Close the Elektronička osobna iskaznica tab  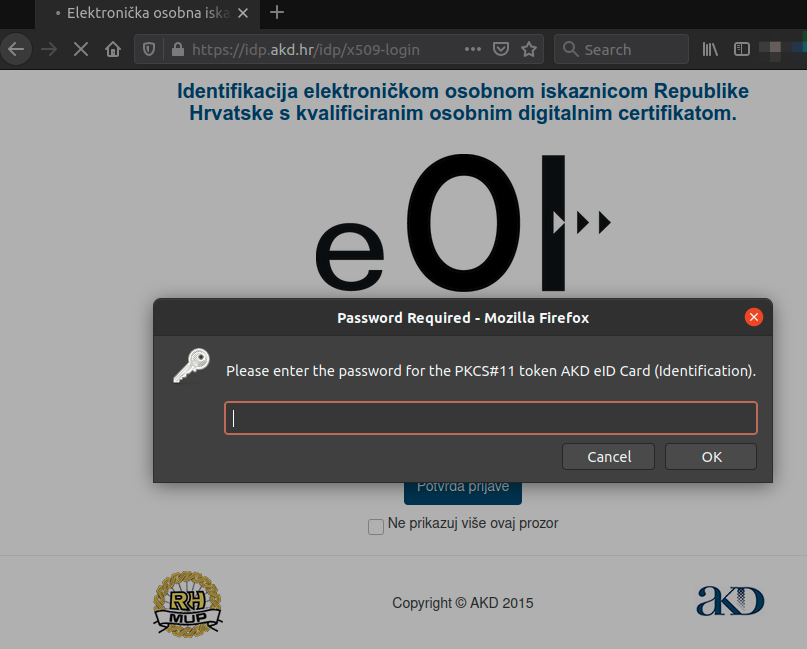[243, 13]
